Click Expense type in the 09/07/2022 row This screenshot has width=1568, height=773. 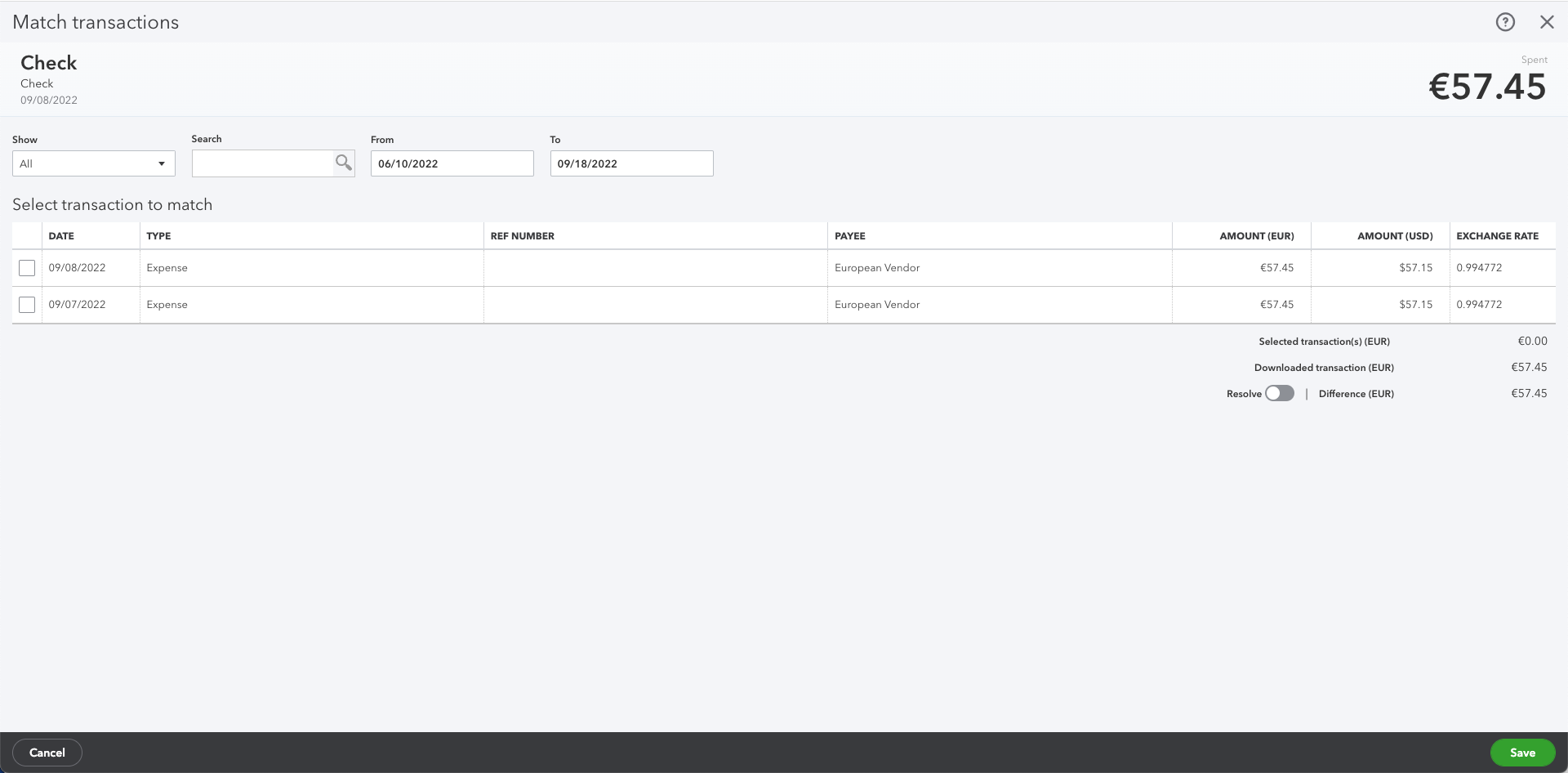coord(167,305)
